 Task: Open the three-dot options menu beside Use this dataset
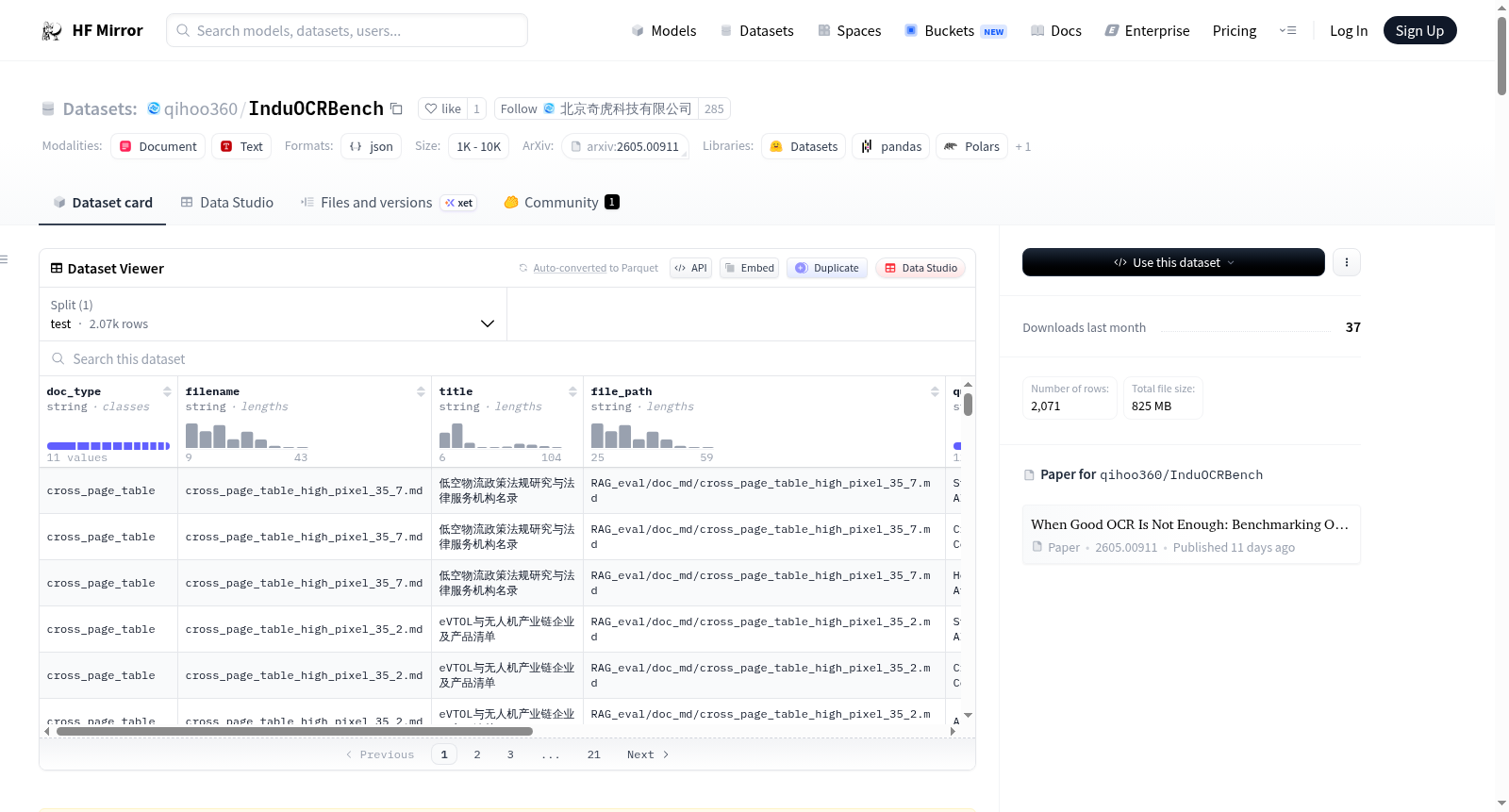point(1347,263)
